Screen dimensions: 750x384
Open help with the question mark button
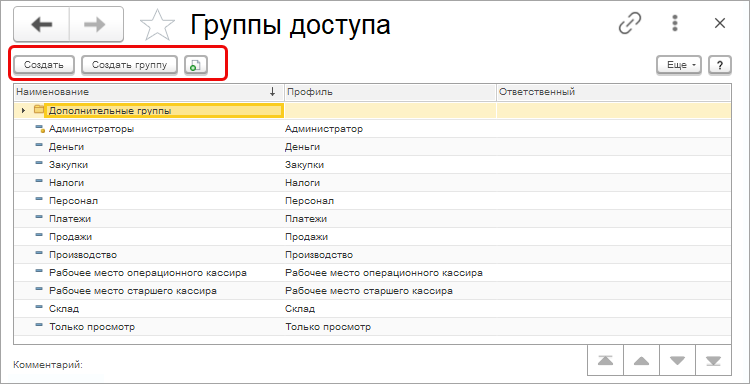720,65
